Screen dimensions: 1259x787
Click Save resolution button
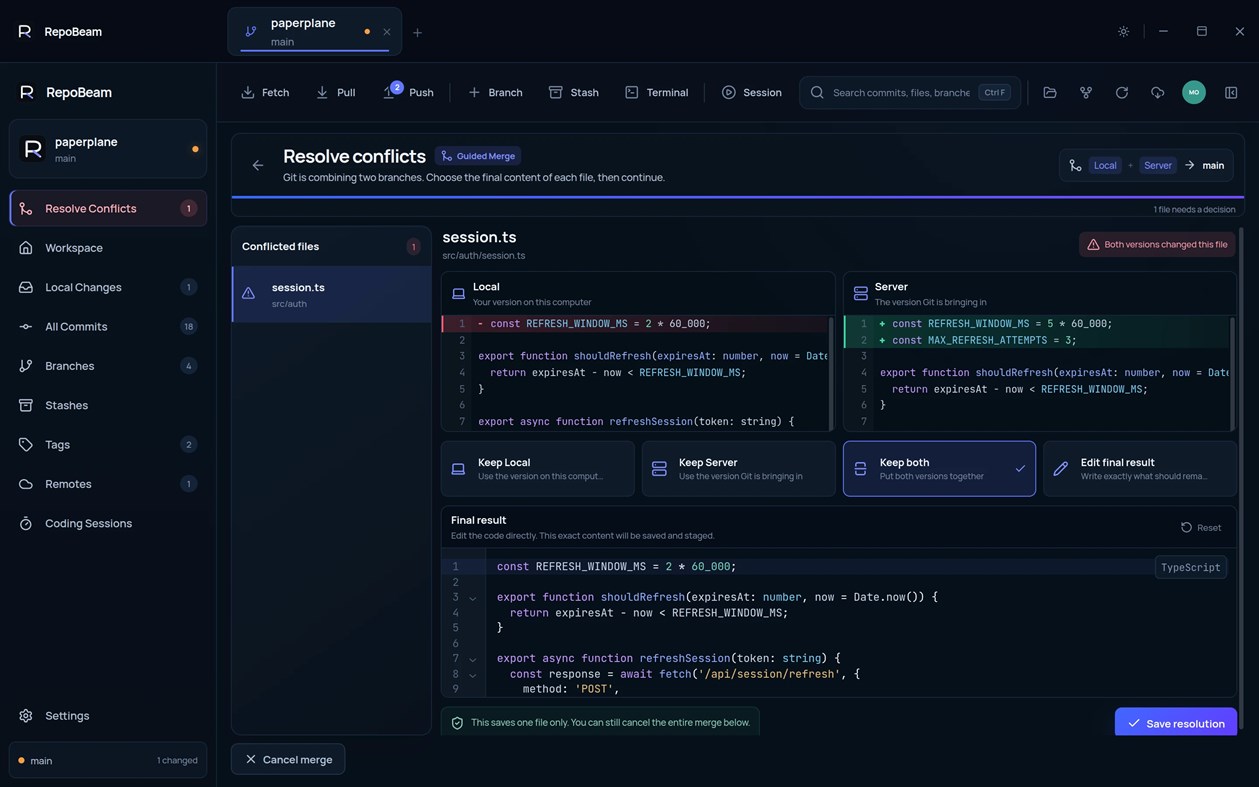1176,723
